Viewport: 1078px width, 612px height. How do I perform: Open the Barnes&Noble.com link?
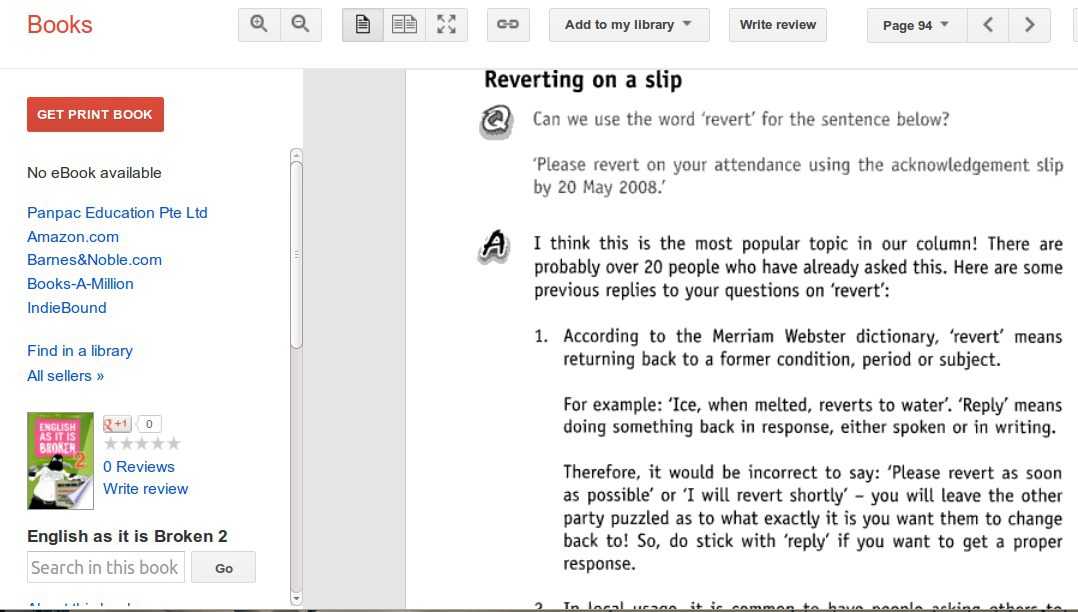point(94,260)
